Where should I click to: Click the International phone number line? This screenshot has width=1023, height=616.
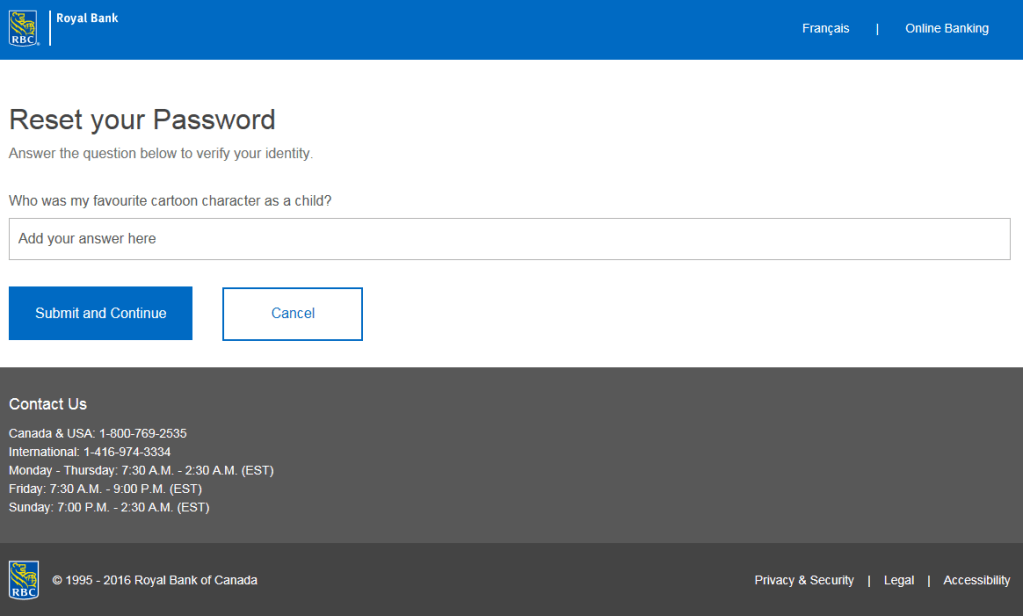[89, 452]
